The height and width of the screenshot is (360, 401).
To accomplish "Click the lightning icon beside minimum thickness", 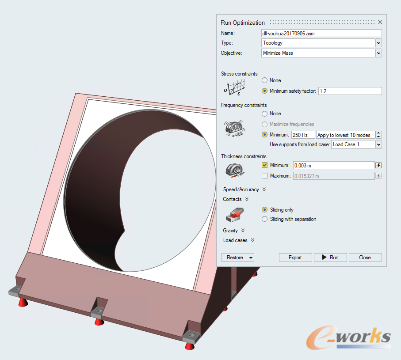I will tap(379, 165).
